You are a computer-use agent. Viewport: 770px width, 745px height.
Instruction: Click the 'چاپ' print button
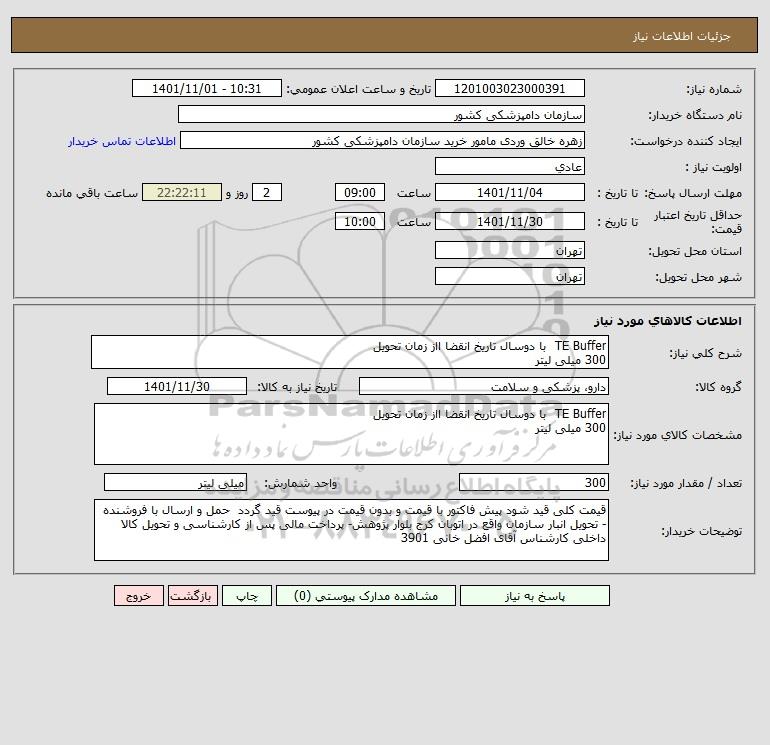[x=247, y=596]
